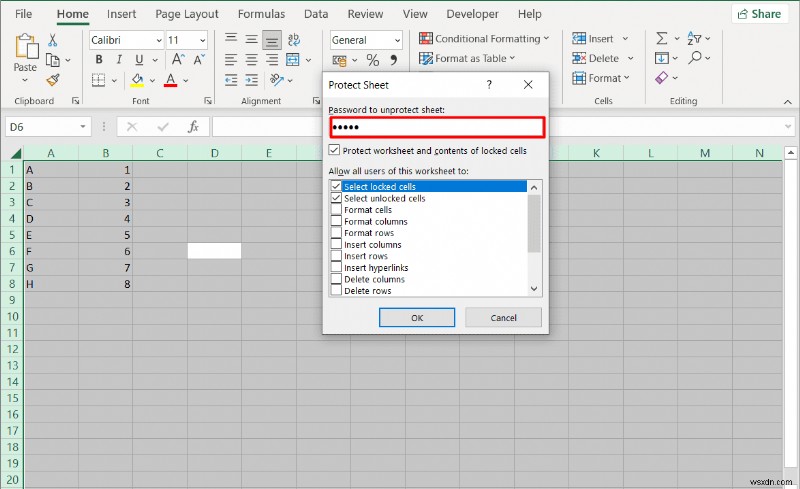This screenshot has width=800, height=489.
Task: Click the text Orientation icon
Action: pos(277,80)
